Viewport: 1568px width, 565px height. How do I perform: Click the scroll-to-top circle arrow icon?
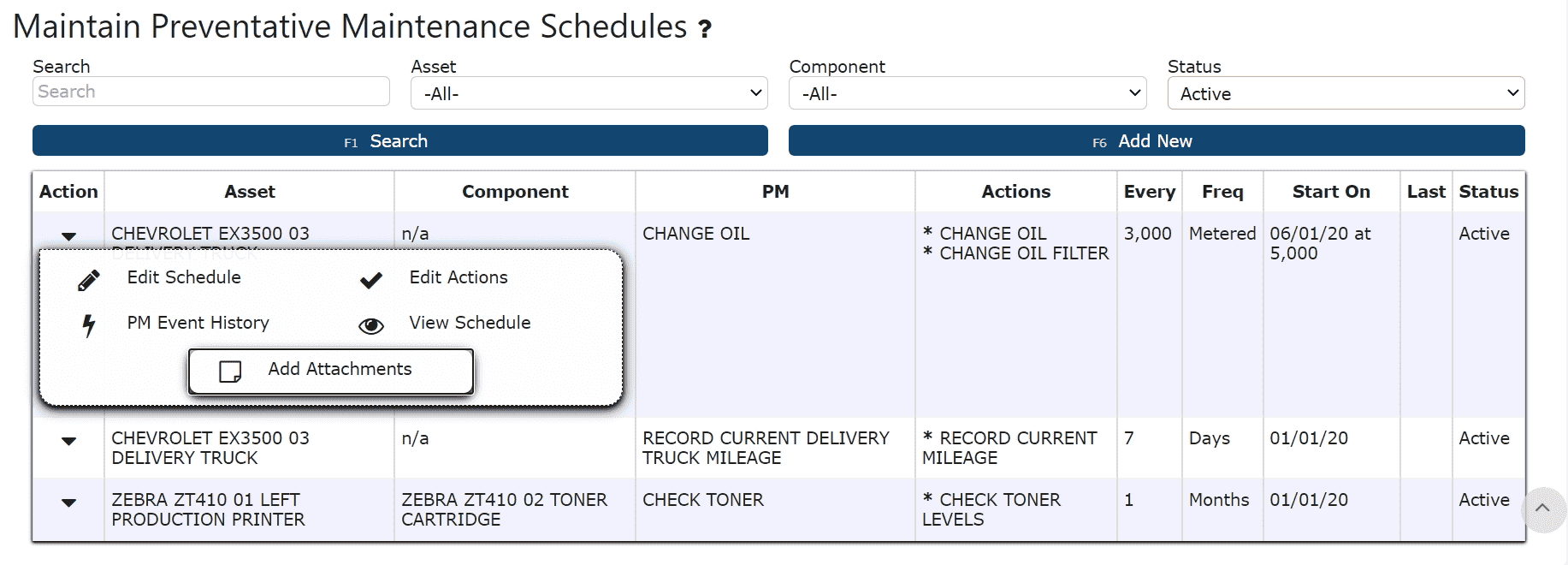point(1542,508)
